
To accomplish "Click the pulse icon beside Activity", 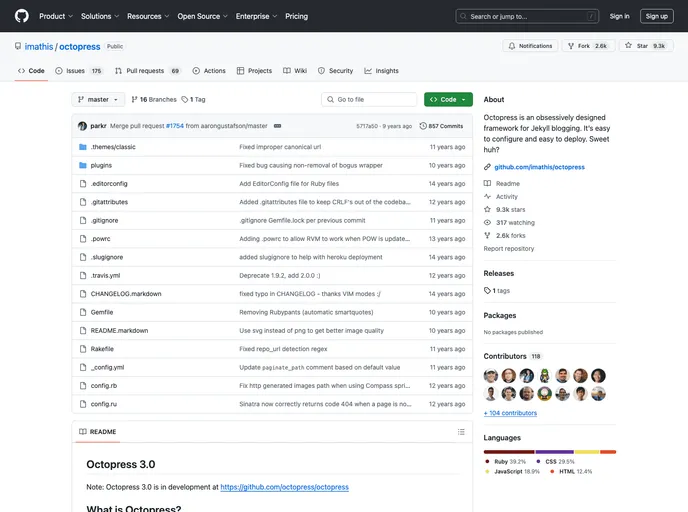I will click(487, 197).
